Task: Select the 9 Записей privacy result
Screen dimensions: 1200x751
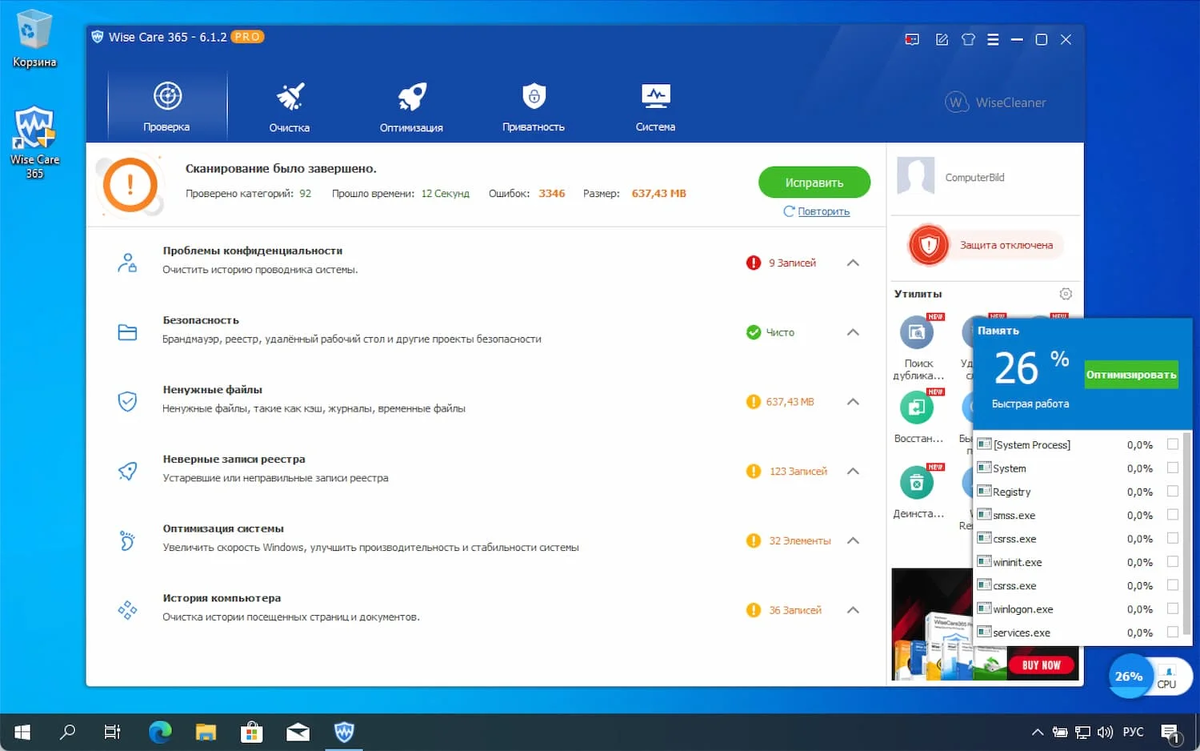Action: pos(781,263)
